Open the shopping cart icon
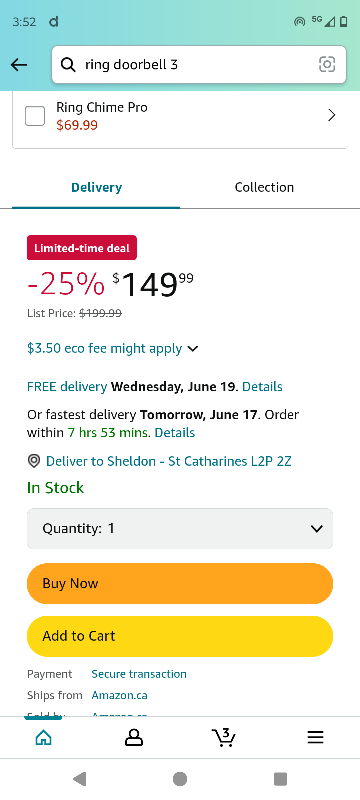The height and width of the screenshot is (800, 360). point(224,737)
